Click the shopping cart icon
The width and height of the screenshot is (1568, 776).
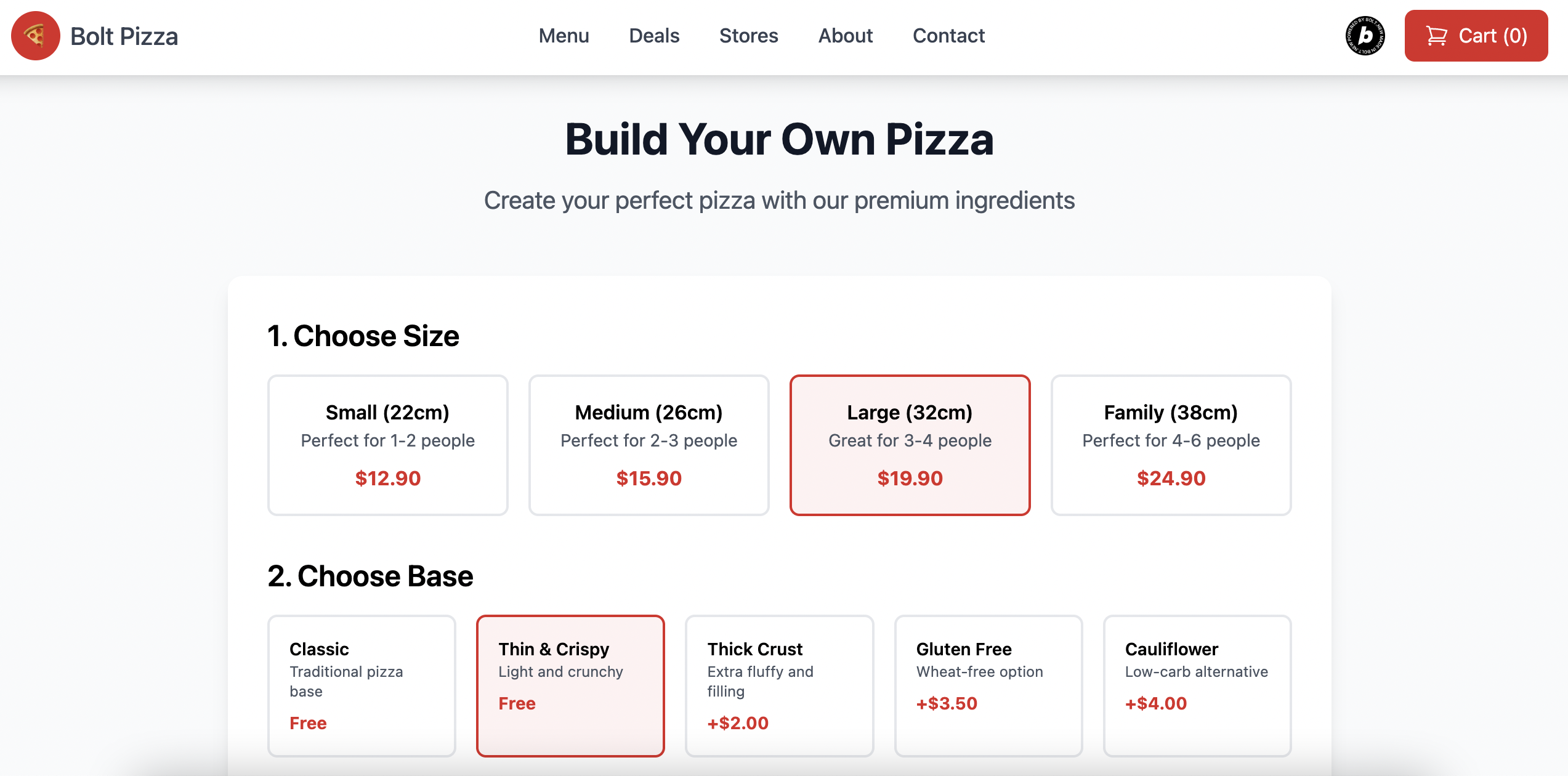pyautogui.click(x=1436, y=36)
